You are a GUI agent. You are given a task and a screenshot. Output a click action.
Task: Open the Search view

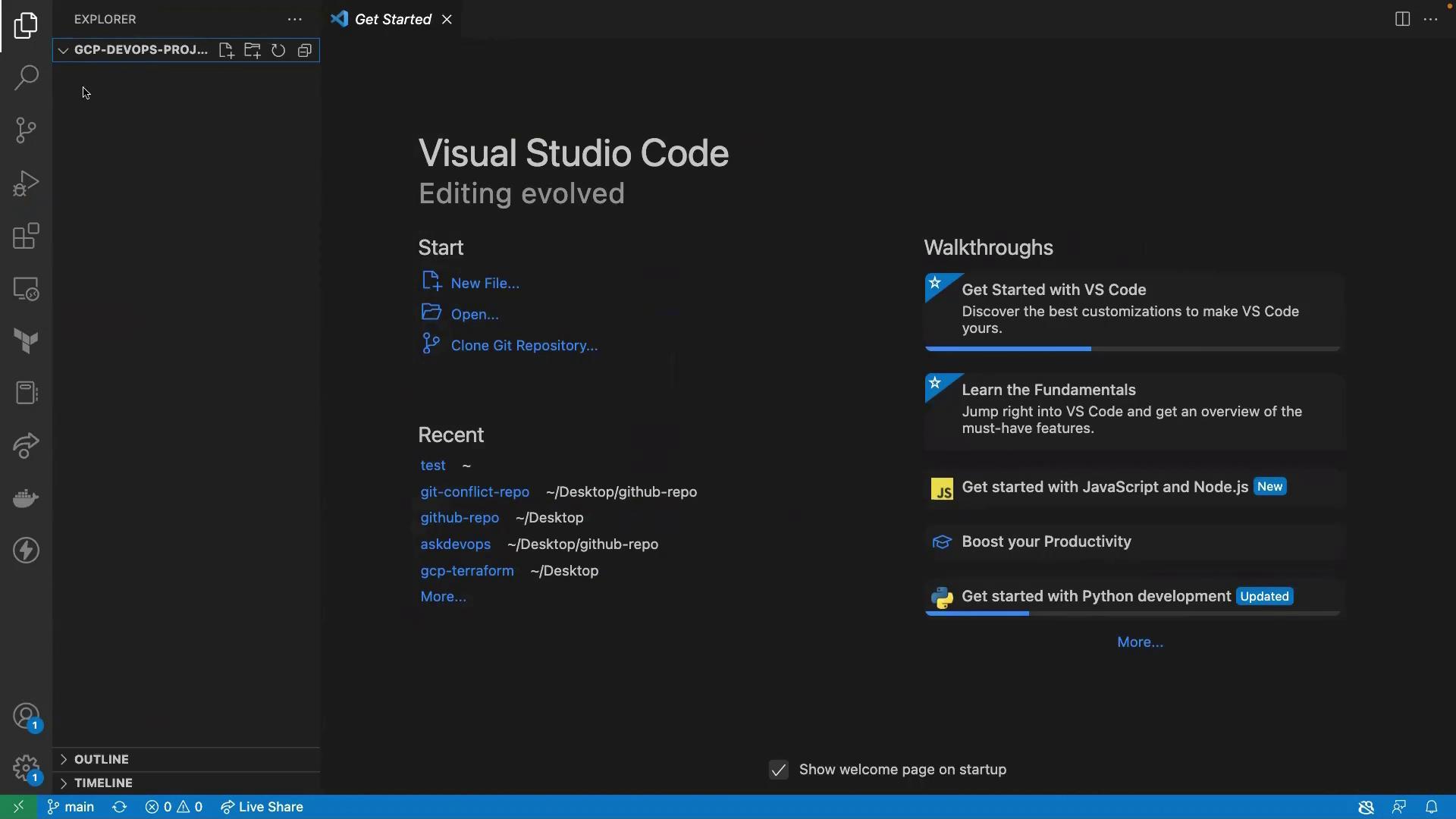pyautogui.click(x=26, y=77)
